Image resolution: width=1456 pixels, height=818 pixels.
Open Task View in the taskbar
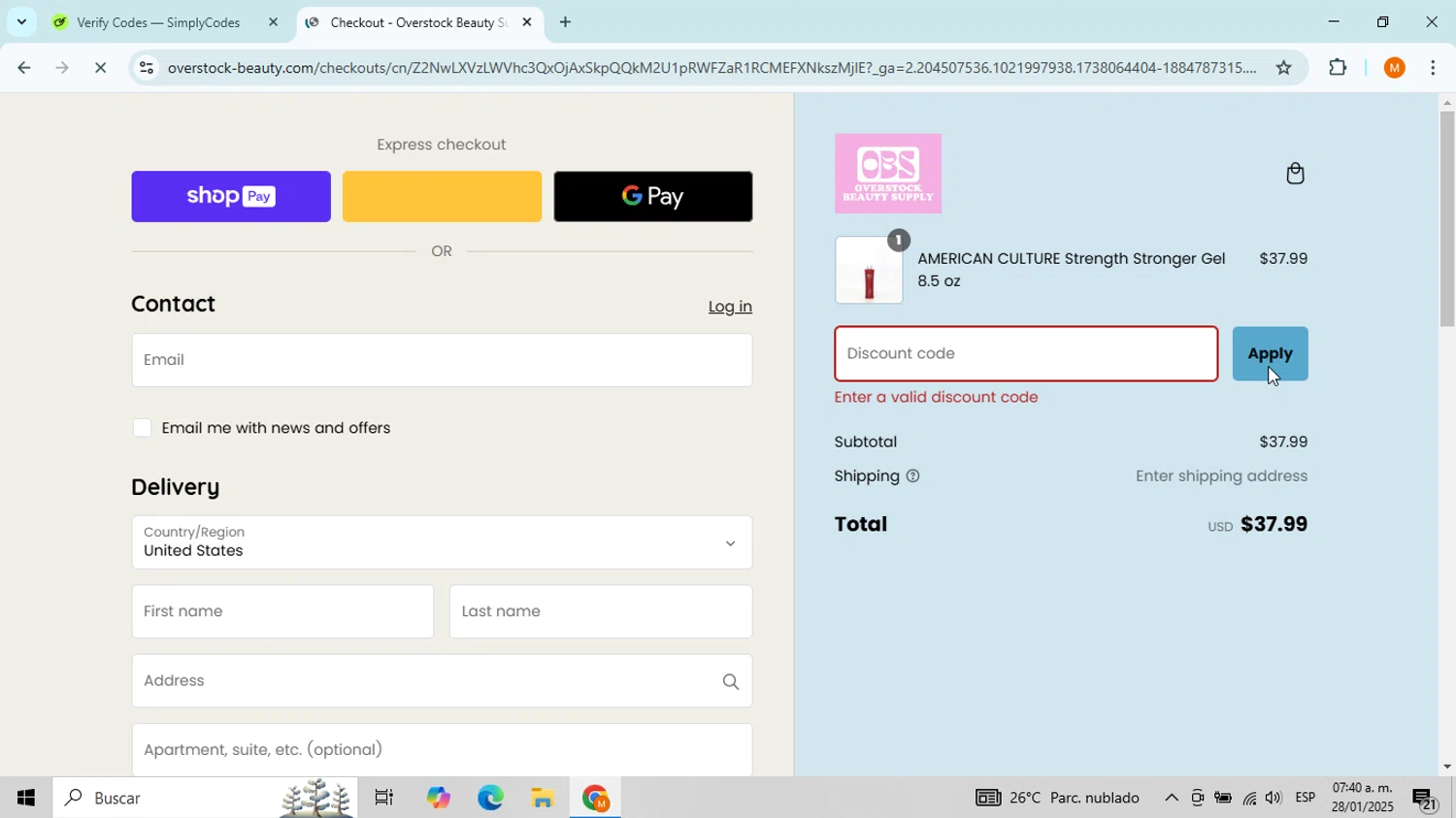(x=384, y=798)
